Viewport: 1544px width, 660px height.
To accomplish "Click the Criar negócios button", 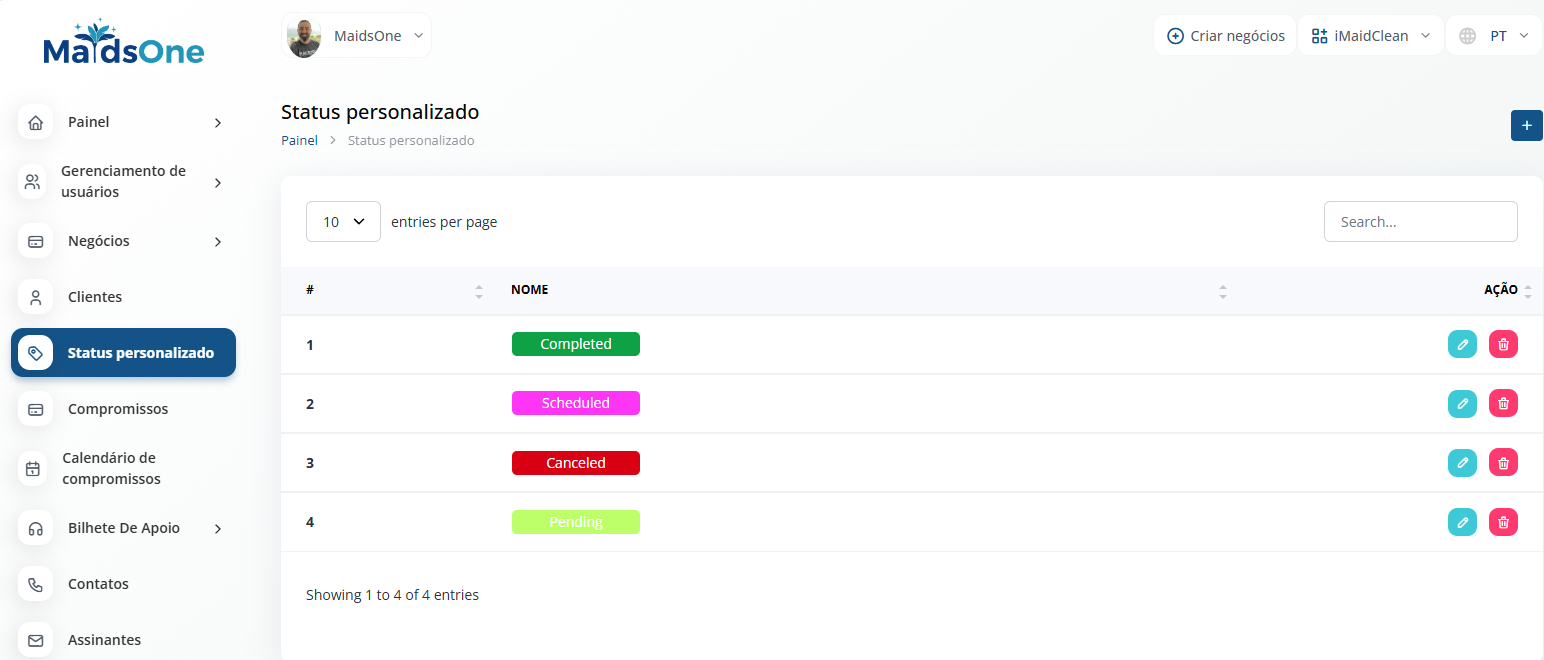I will pos(1225,36).
